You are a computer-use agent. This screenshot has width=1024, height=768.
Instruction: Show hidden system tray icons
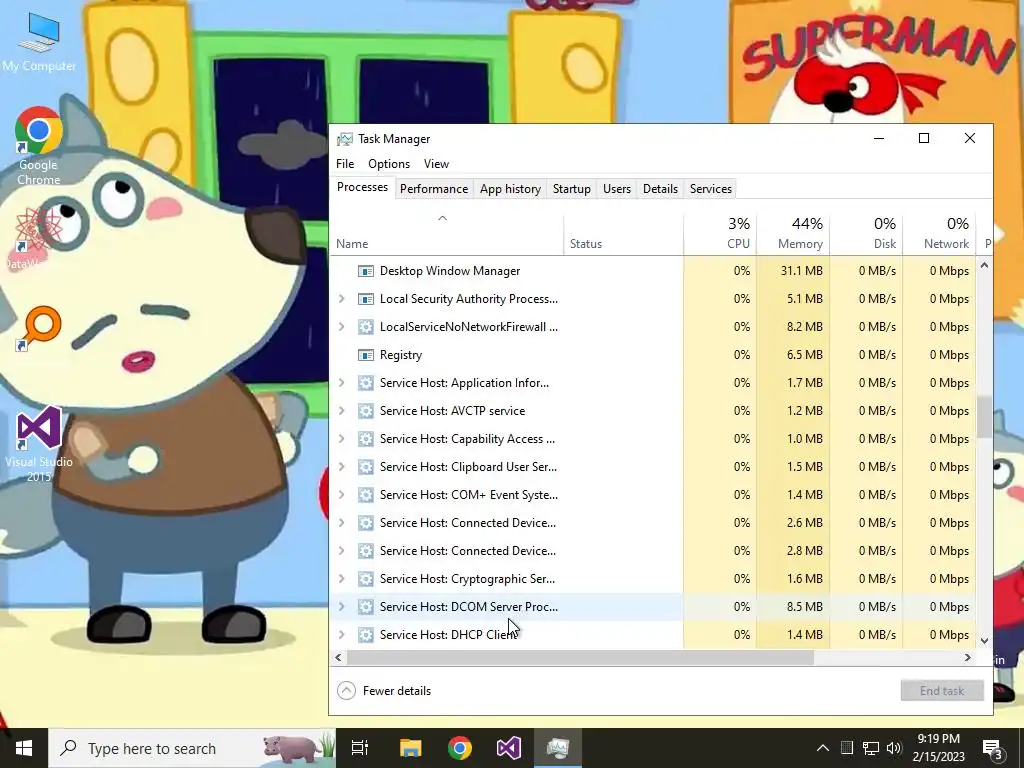tap(823, 748)
